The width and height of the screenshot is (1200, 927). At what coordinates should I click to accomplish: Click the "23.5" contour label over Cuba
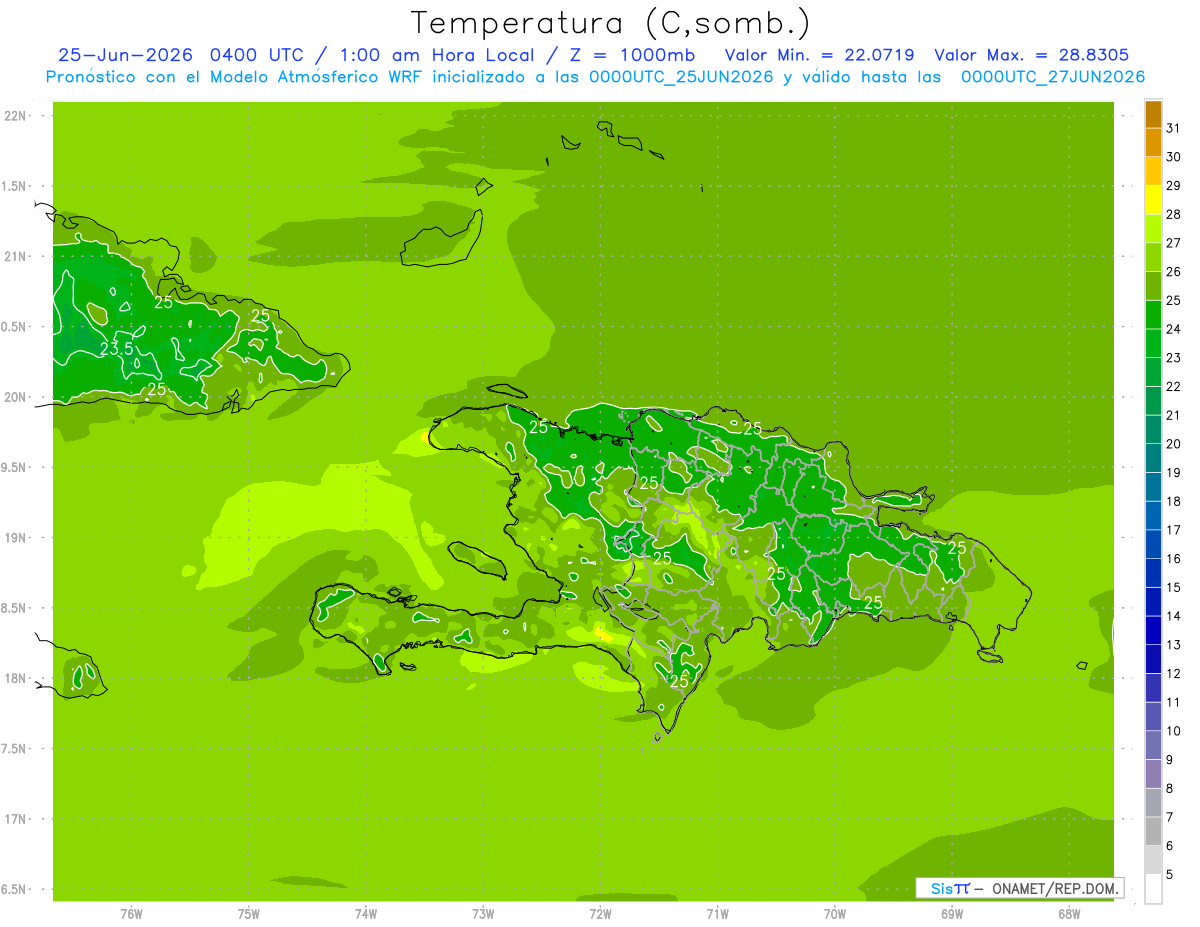116,349
